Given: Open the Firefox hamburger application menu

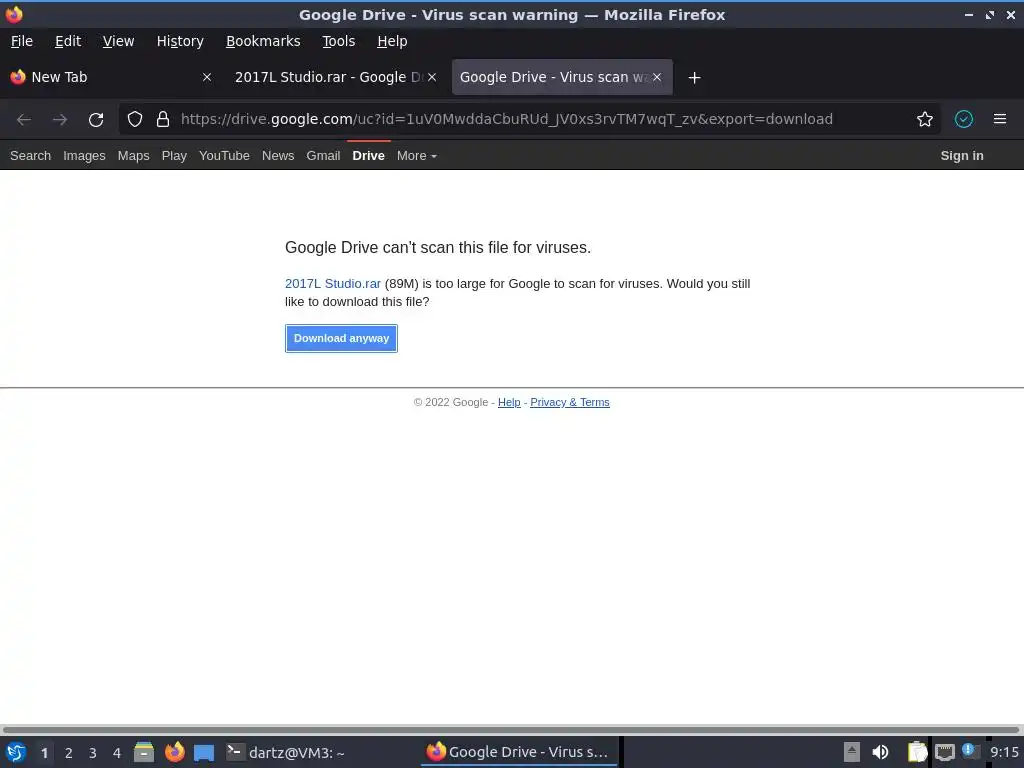Looking at the screenshot, I should [x=999, y=119].
